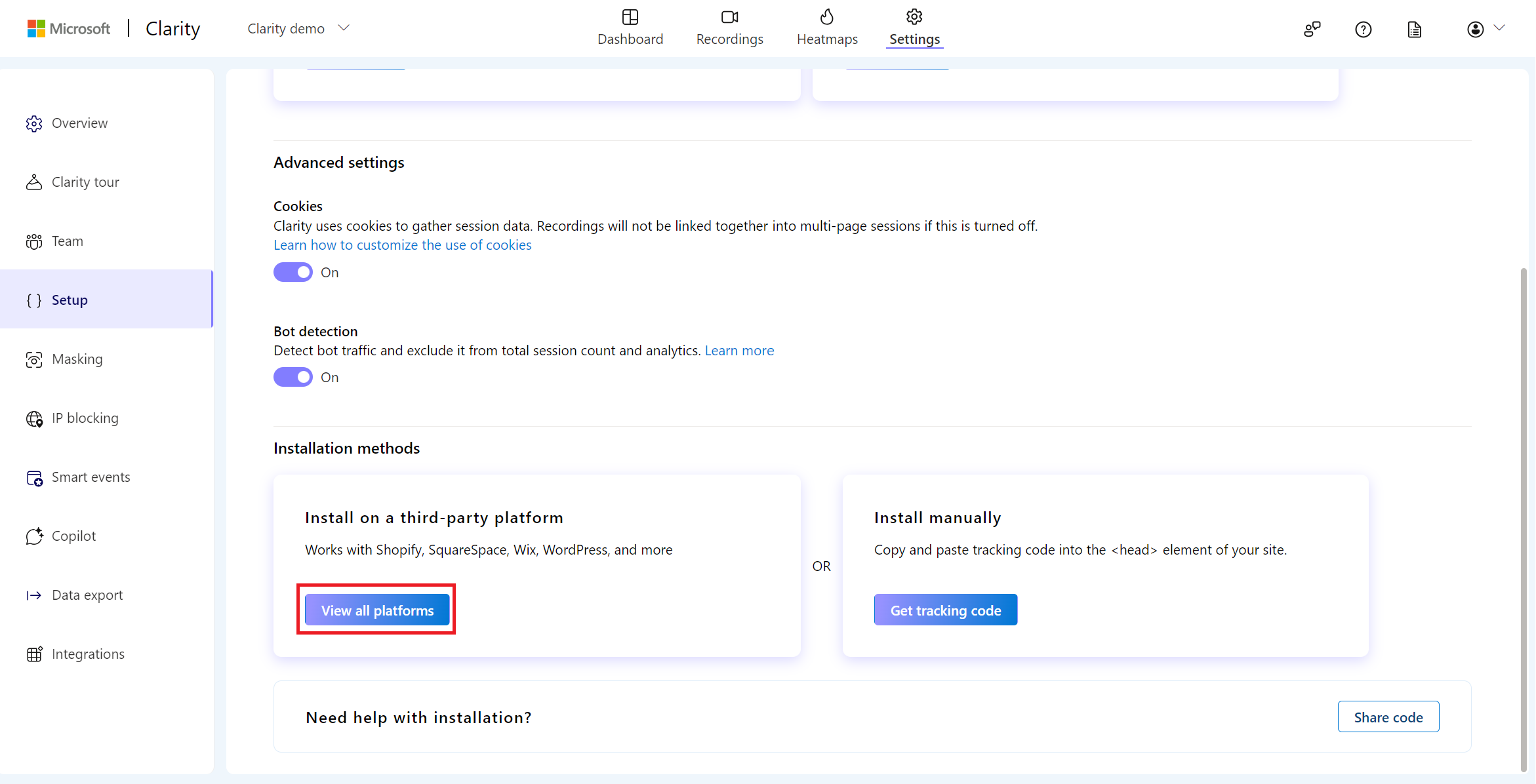This screenshot has width=1536, height=784.
Task: Click the Copilot icon in sidebar
Action: [x=35, y=535]
